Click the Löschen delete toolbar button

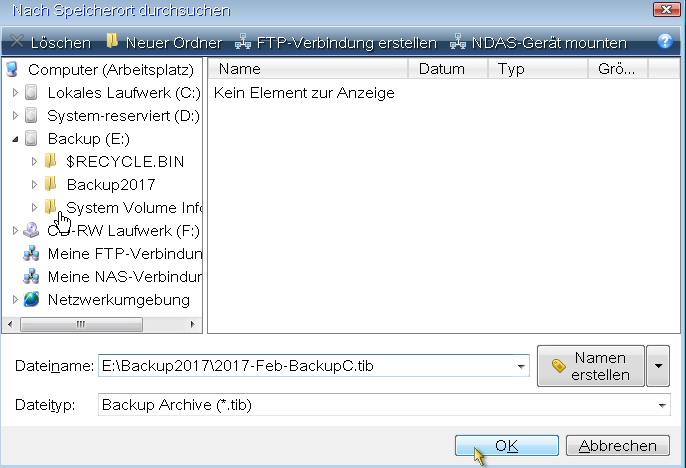point(50,43)
